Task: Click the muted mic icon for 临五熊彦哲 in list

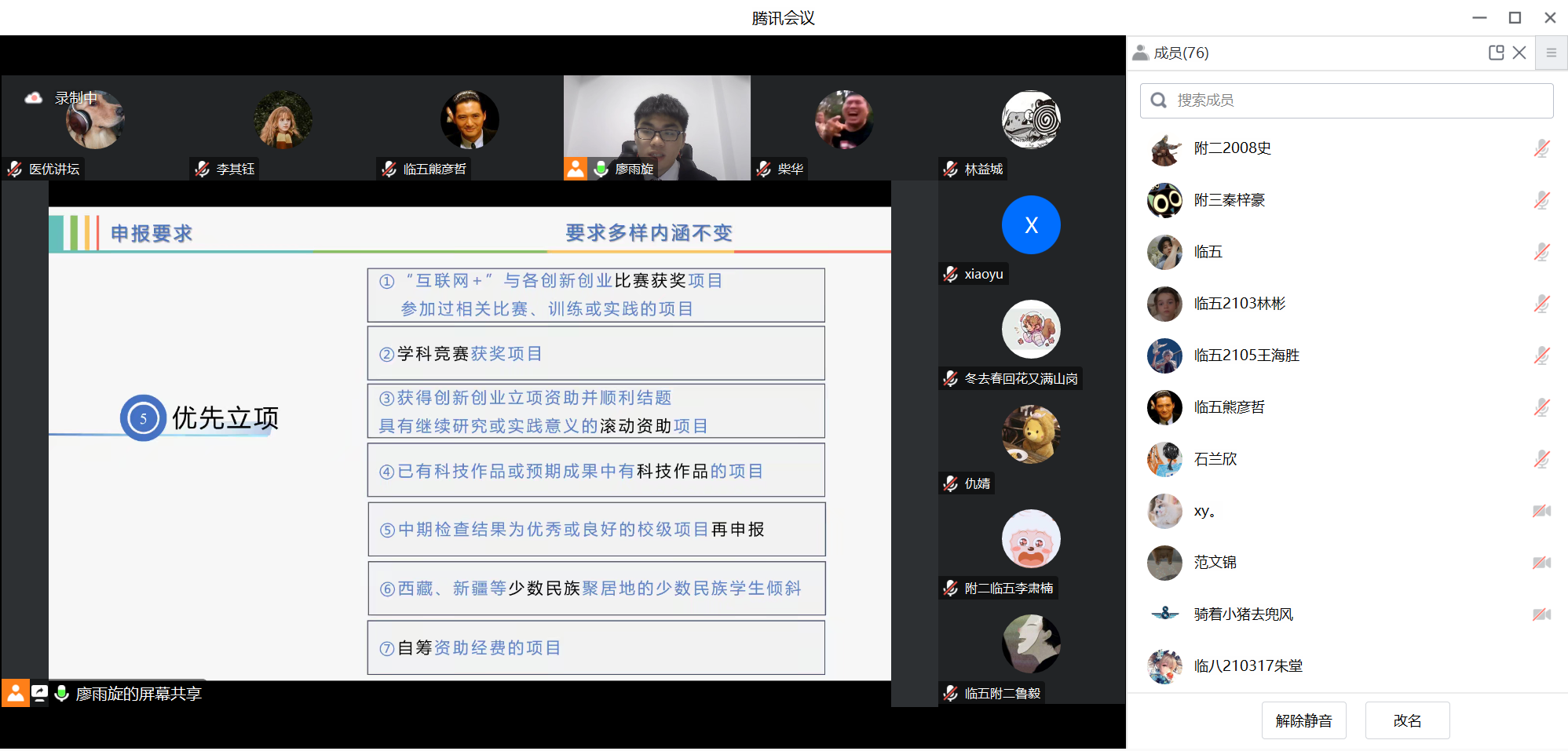Action: (1541, 407)
